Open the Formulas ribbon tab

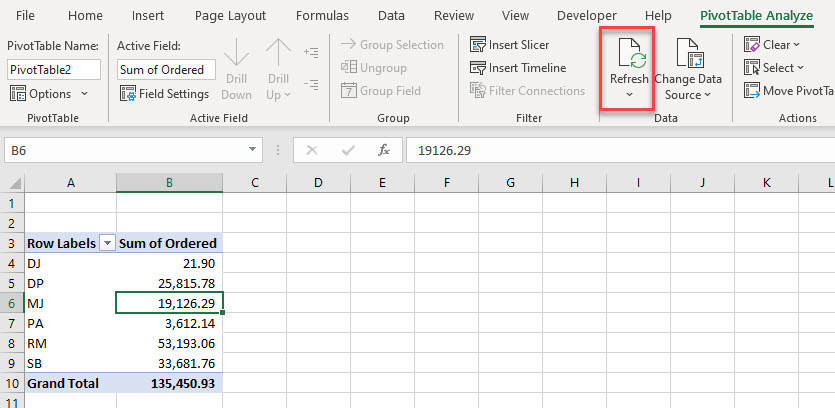[322, 16]
